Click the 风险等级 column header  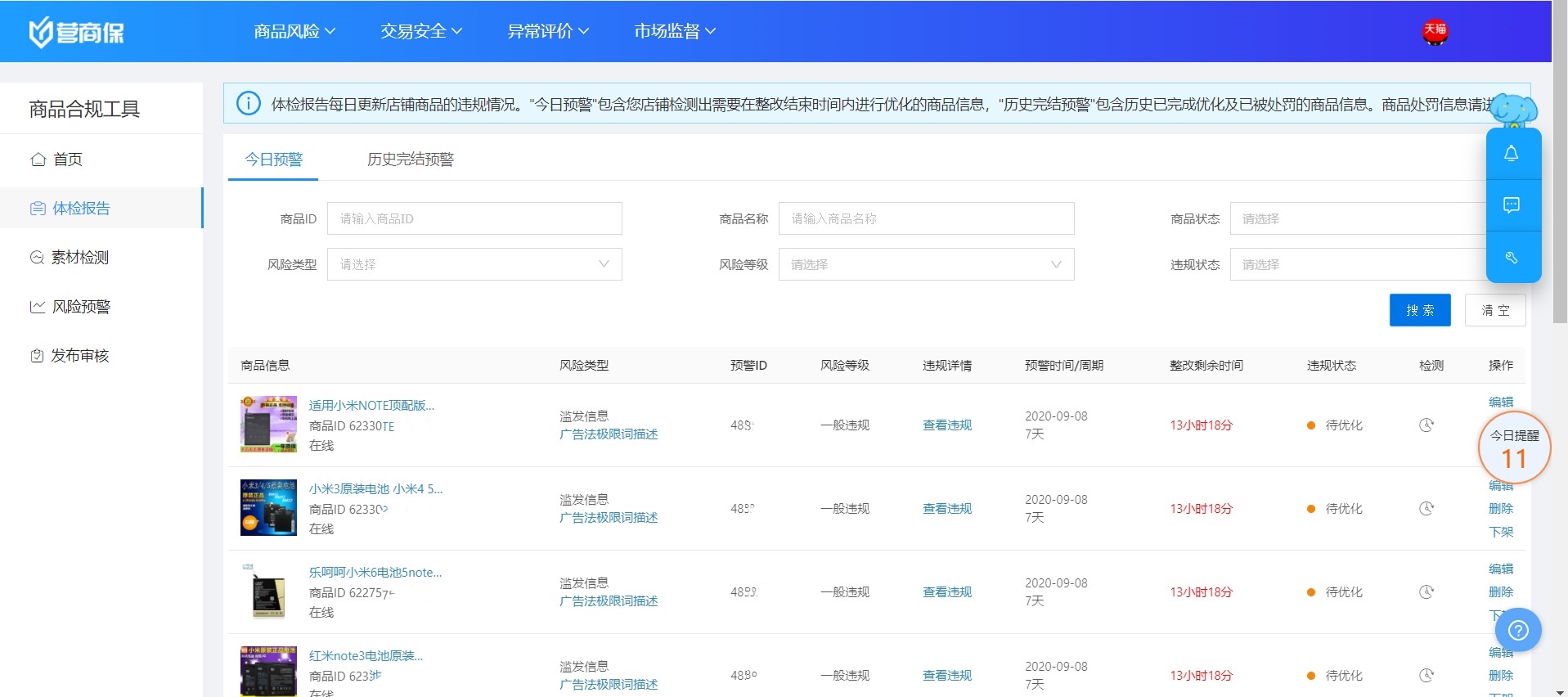[x=845, y=365]
